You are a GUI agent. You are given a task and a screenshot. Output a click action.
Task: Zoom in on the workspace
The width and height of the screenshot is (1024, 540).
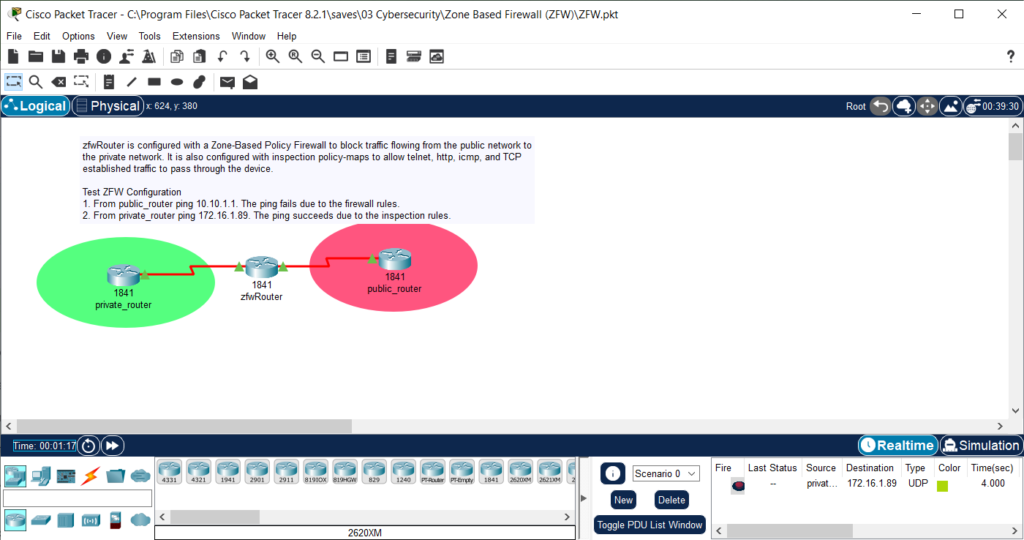click(272, 57)
